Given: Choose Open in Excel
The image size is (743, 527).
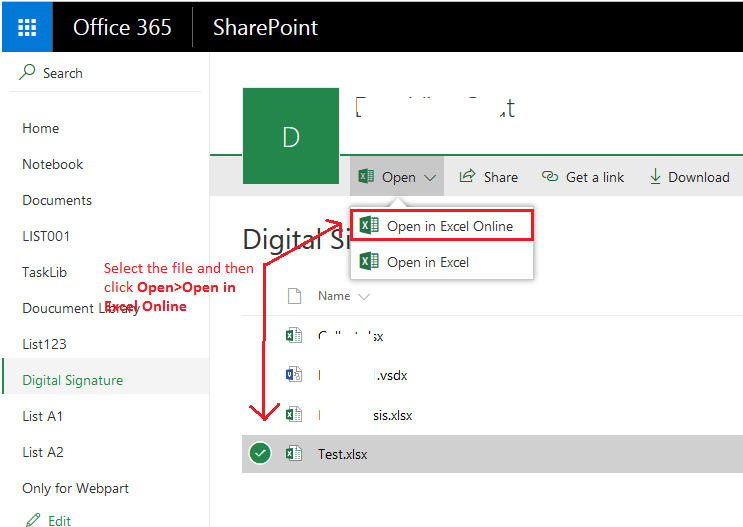Looking at the screenshot, I should click(x=442, y=262).
